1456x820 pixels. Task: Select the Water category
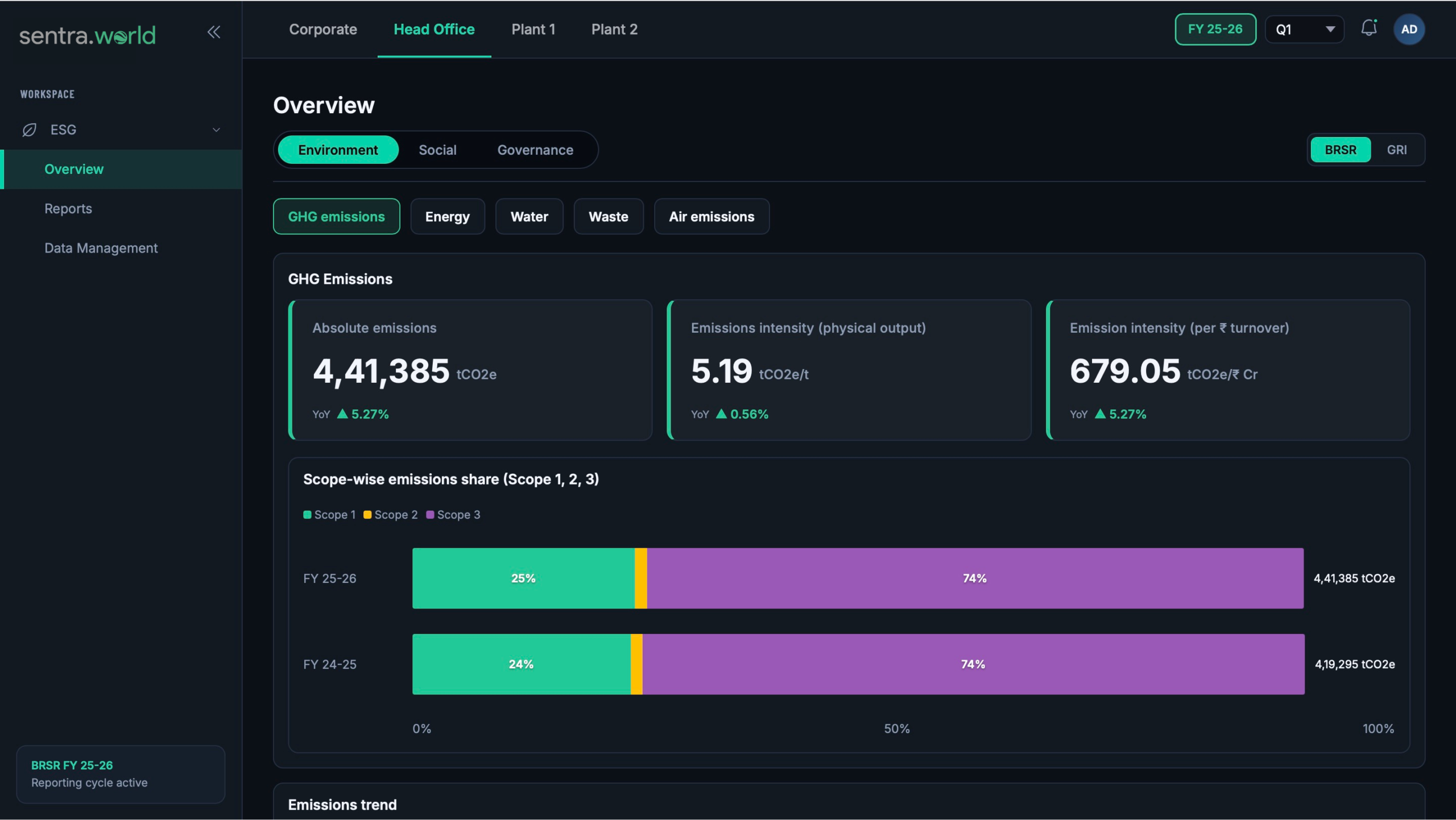(529, 216)
